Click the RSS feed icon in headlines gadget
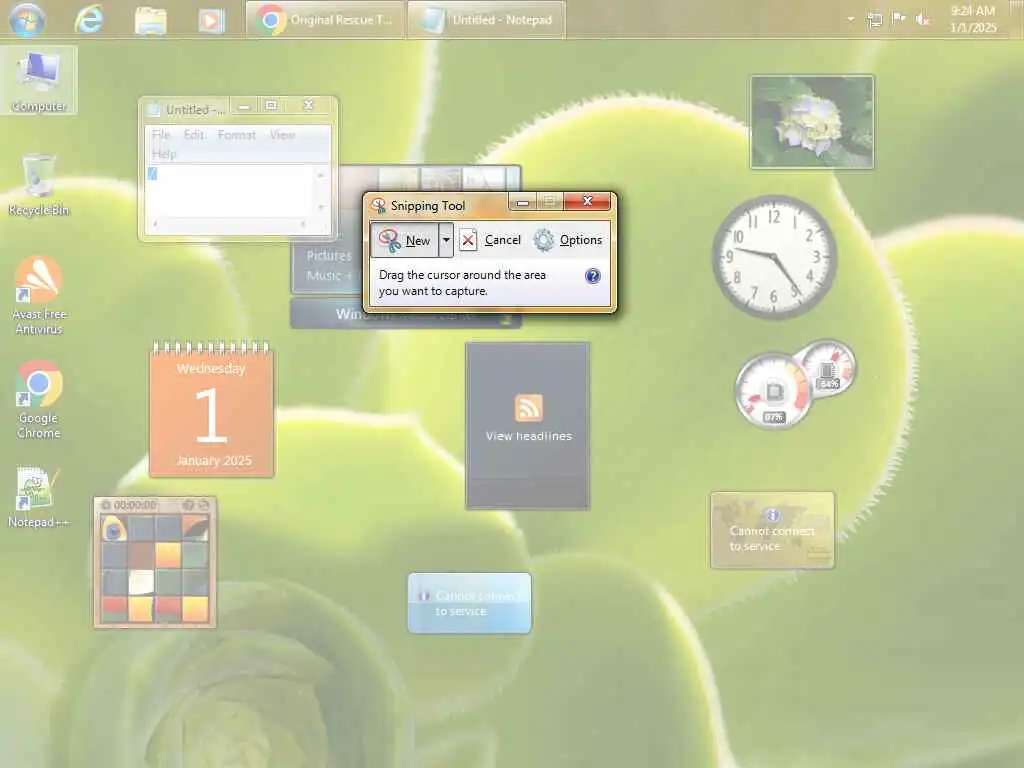The image size is (1024, 768). point(528,408)
